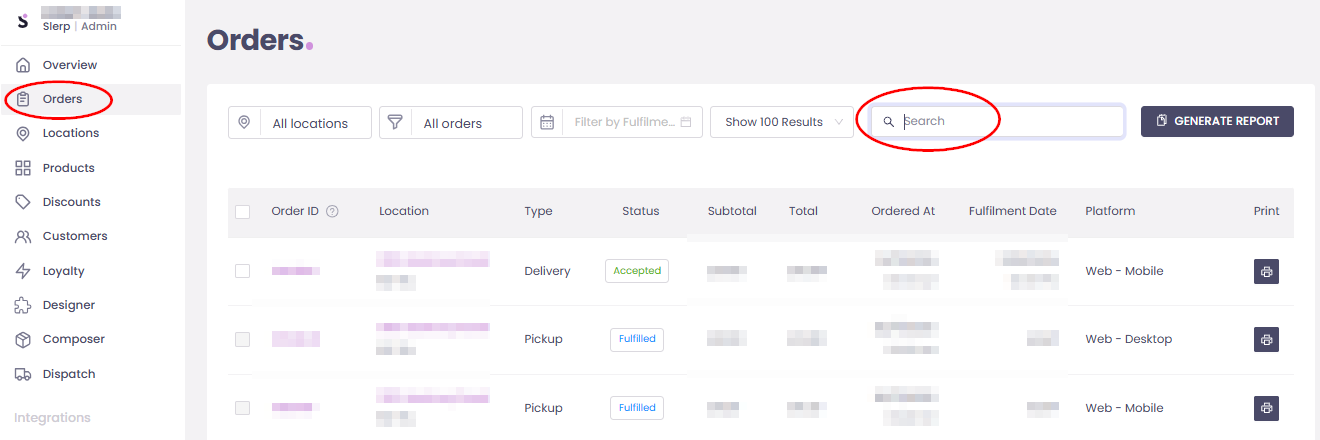The image size is (1320, 440).
Task: Click the Accepted status badge
Action: 637,271
